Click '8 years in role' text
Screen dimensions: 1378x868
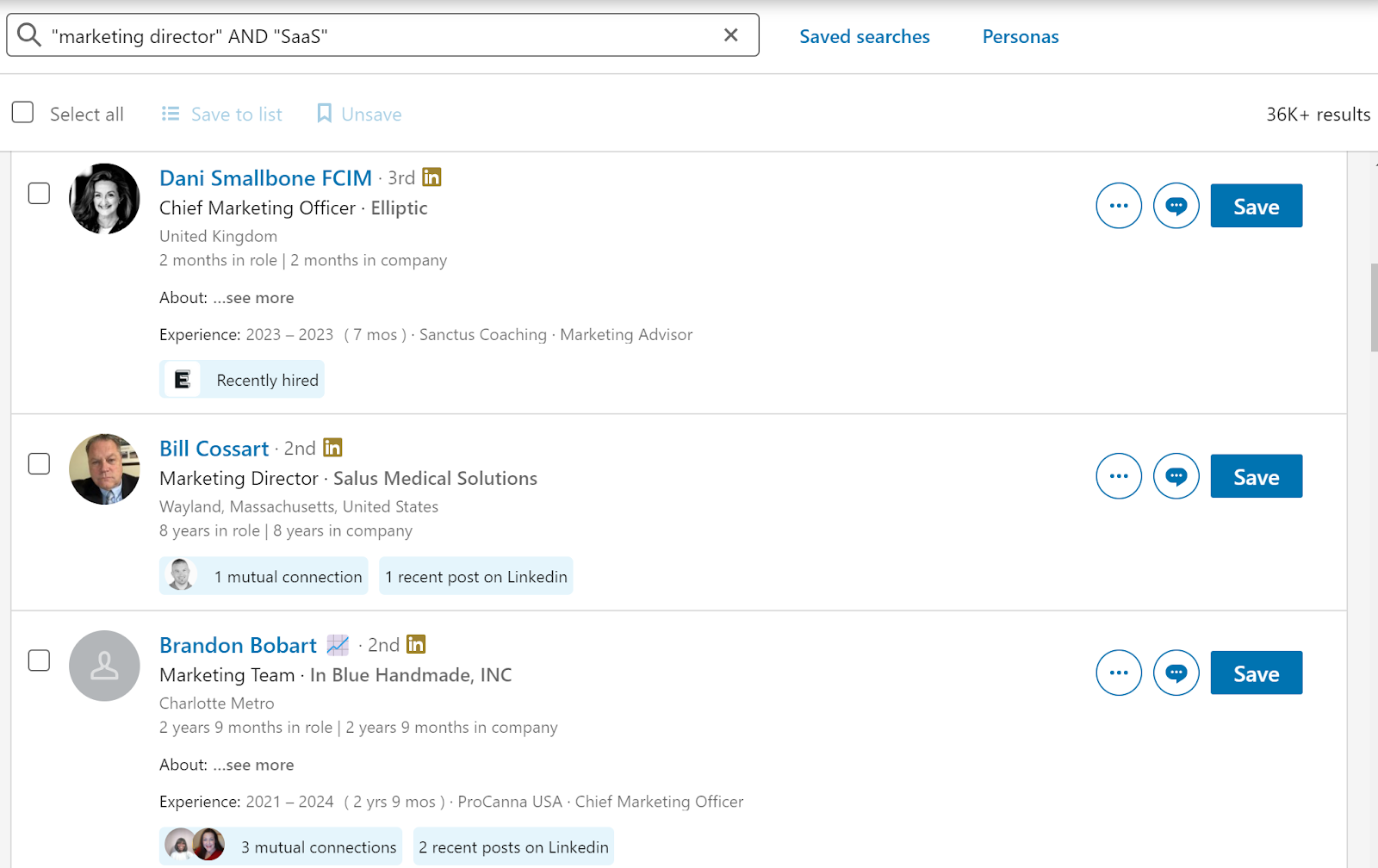tap(209, 531)
